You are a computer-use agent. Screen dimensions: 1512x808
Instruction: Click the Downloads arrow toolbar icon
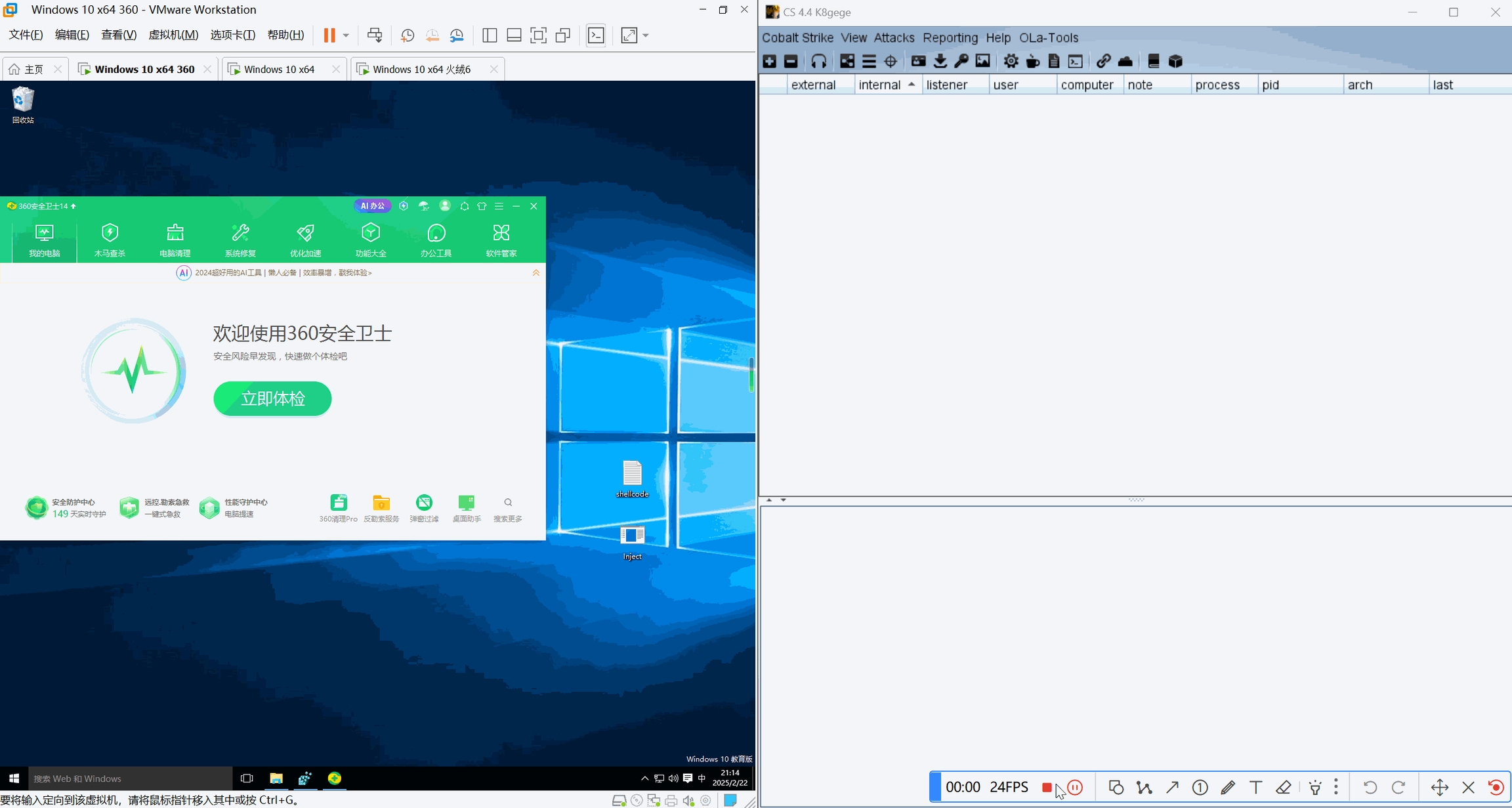coord(940,62)
